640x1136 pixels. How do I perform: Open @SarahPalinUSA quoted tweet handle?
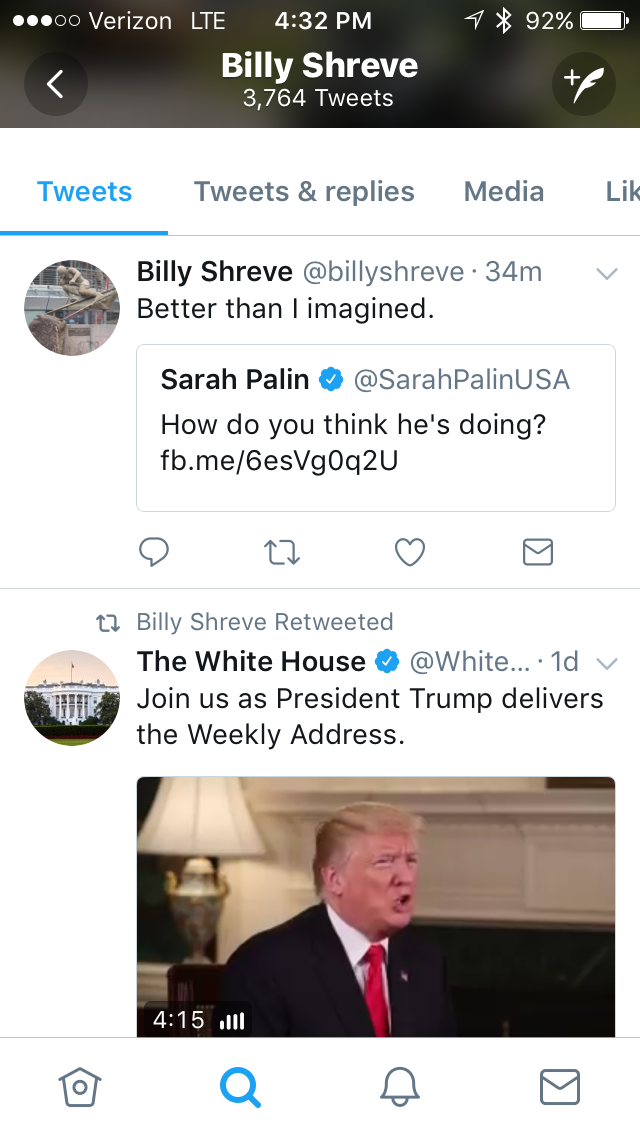click(x=461, y=380)
